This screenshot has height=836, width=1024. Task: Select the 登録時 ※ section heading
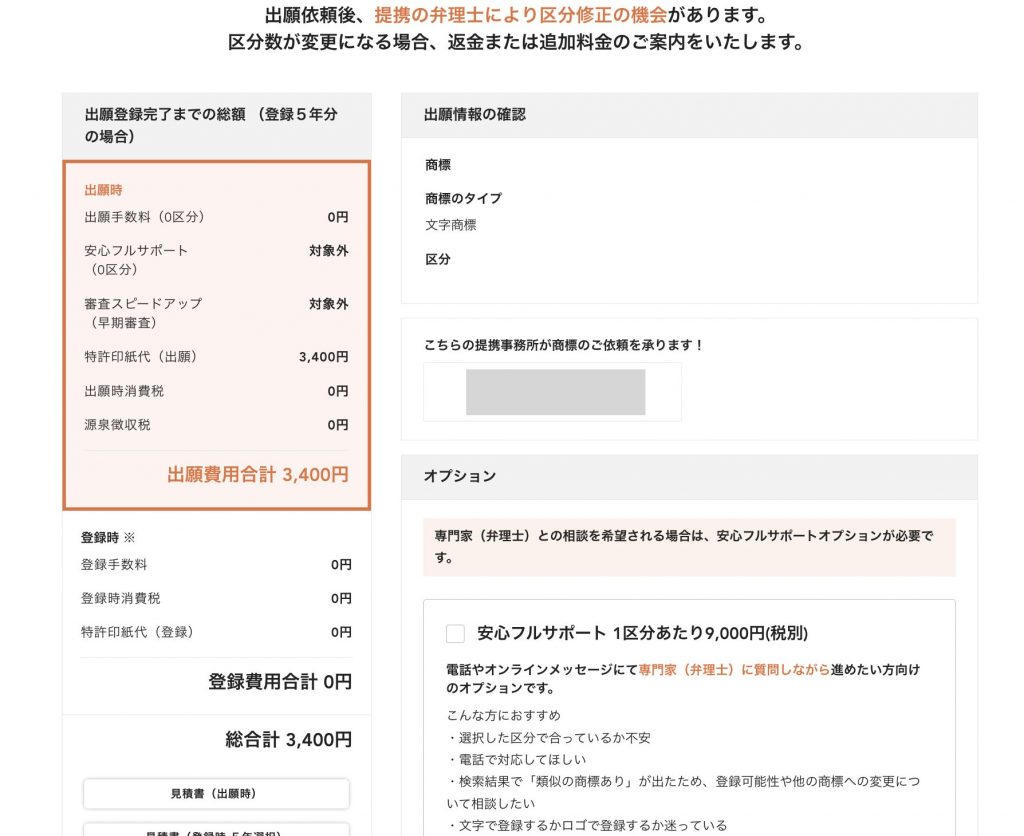(102, 538)
